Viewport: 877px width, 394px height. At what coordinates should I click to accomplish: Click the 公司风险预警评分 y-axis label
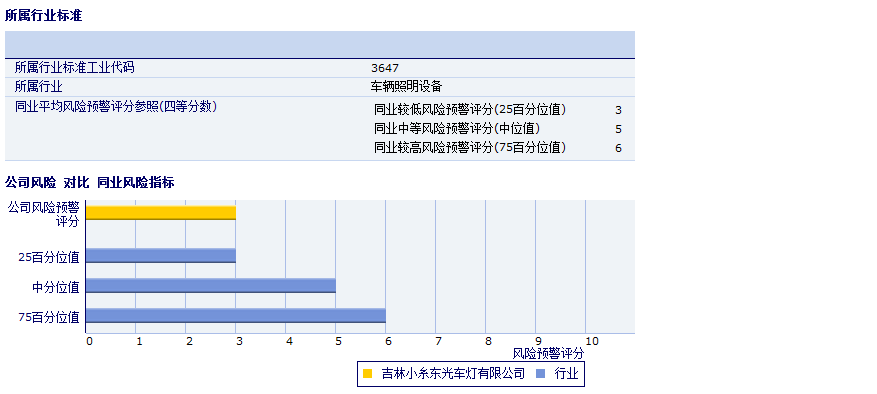[x=44, y=214]
